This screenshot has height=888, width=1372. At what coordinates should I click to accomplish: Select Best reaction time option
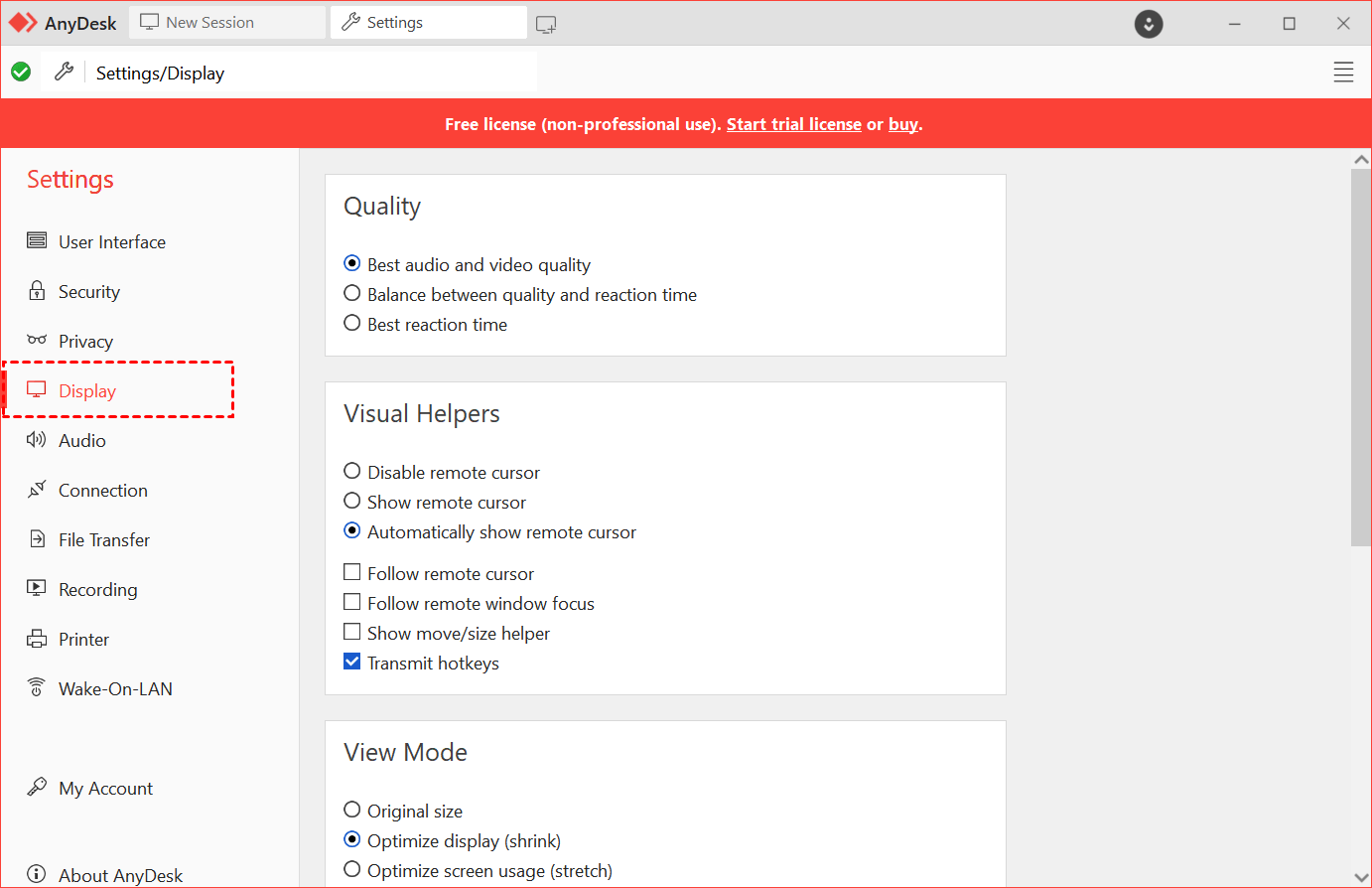[425, 324]
